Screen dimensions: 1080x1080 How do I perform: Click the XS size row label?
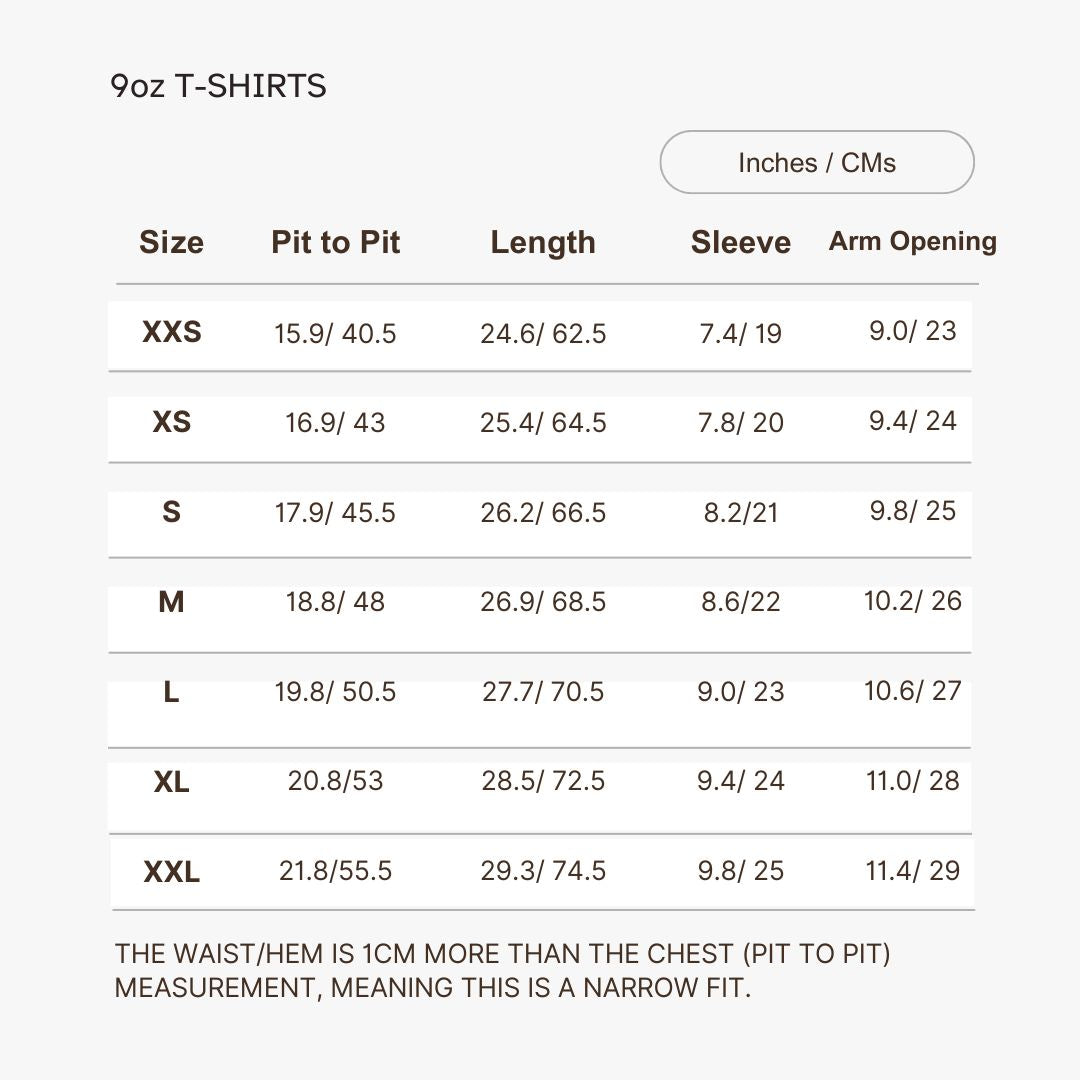click(171, 422)
